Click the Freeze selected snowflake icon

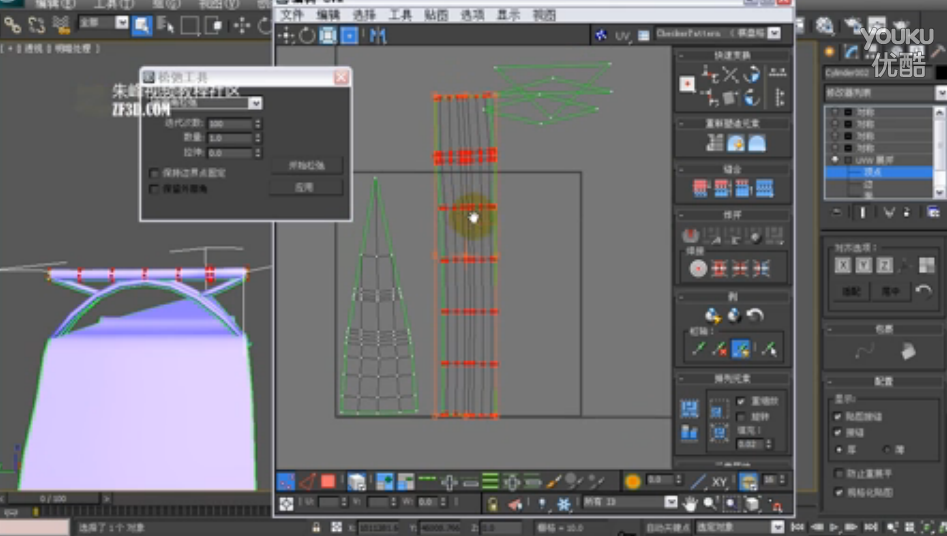pos(563,503)
